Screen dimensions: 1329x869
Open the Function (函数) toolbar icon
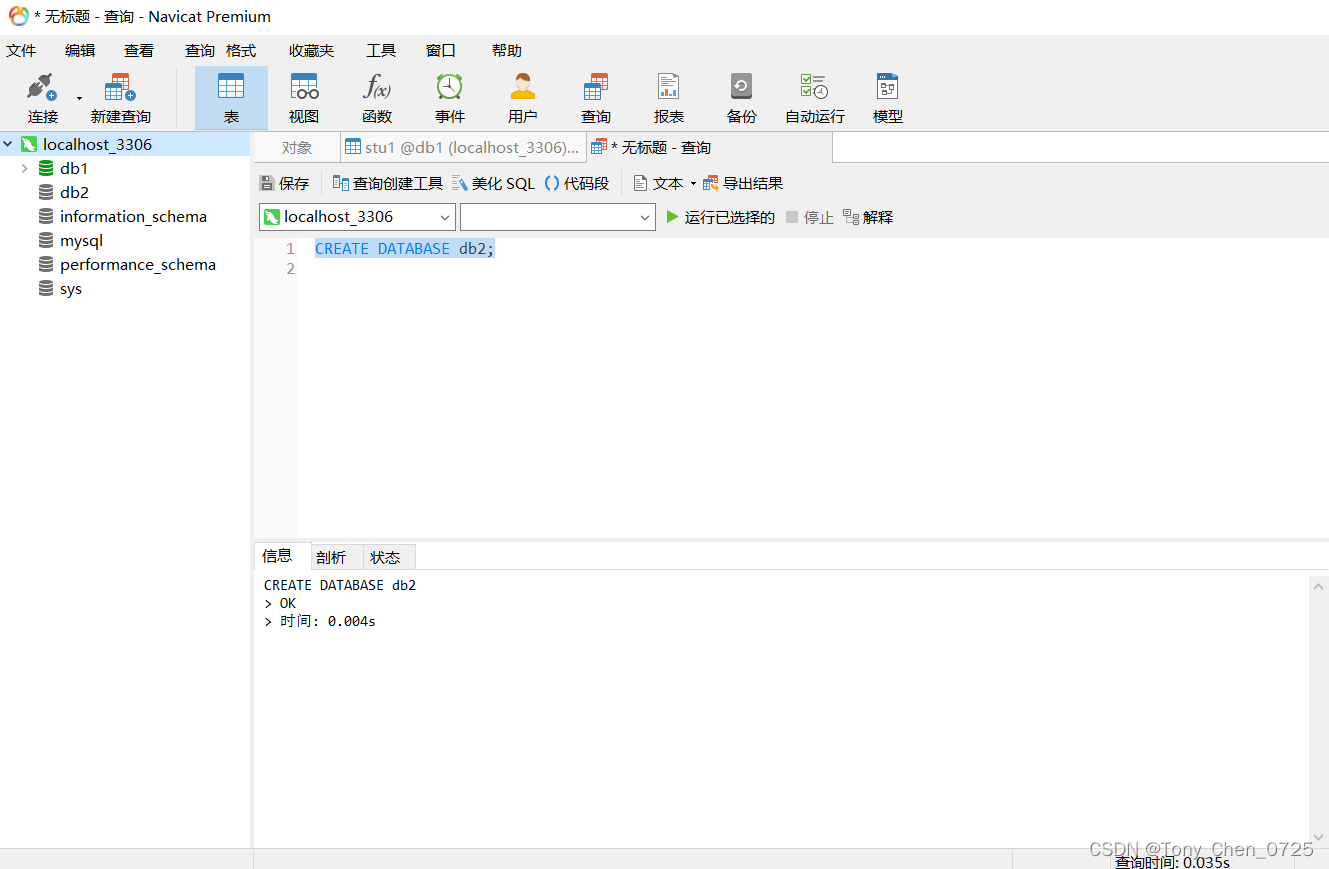coord(377,99)
